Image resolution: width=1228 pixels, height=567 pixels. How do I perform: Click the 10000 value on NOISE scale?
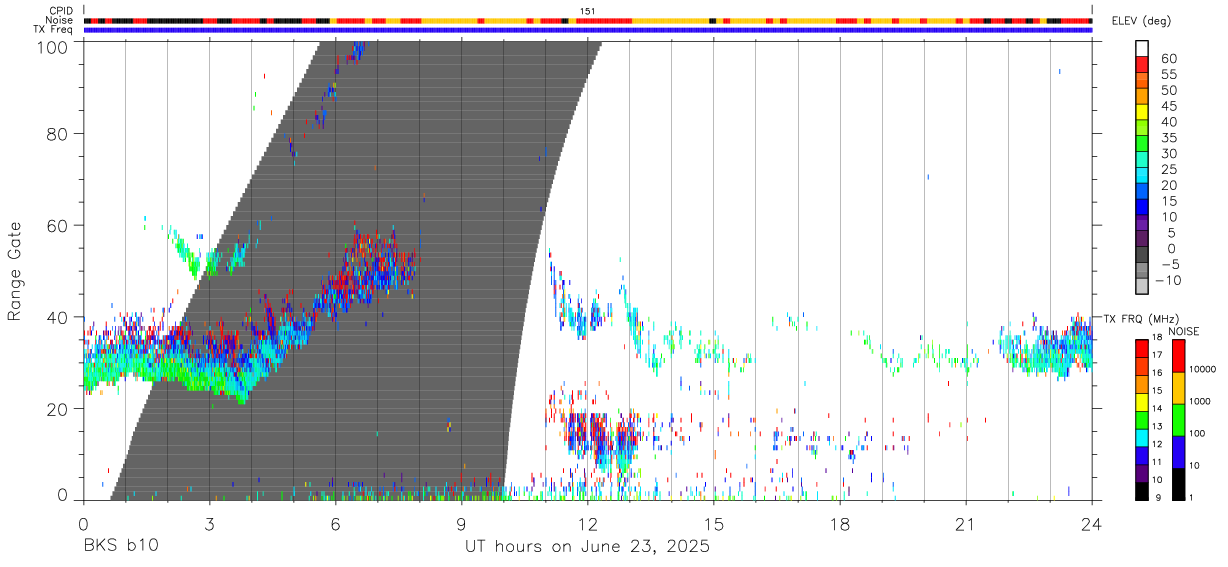[x=1201, y=369]
